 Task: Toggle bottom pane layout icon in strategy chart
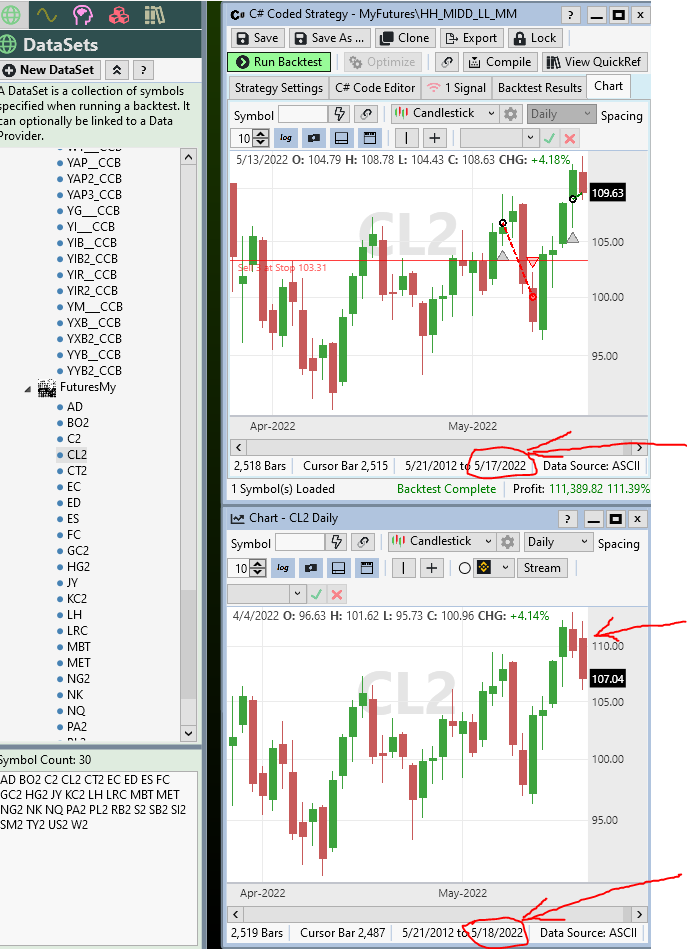(341, 138)
